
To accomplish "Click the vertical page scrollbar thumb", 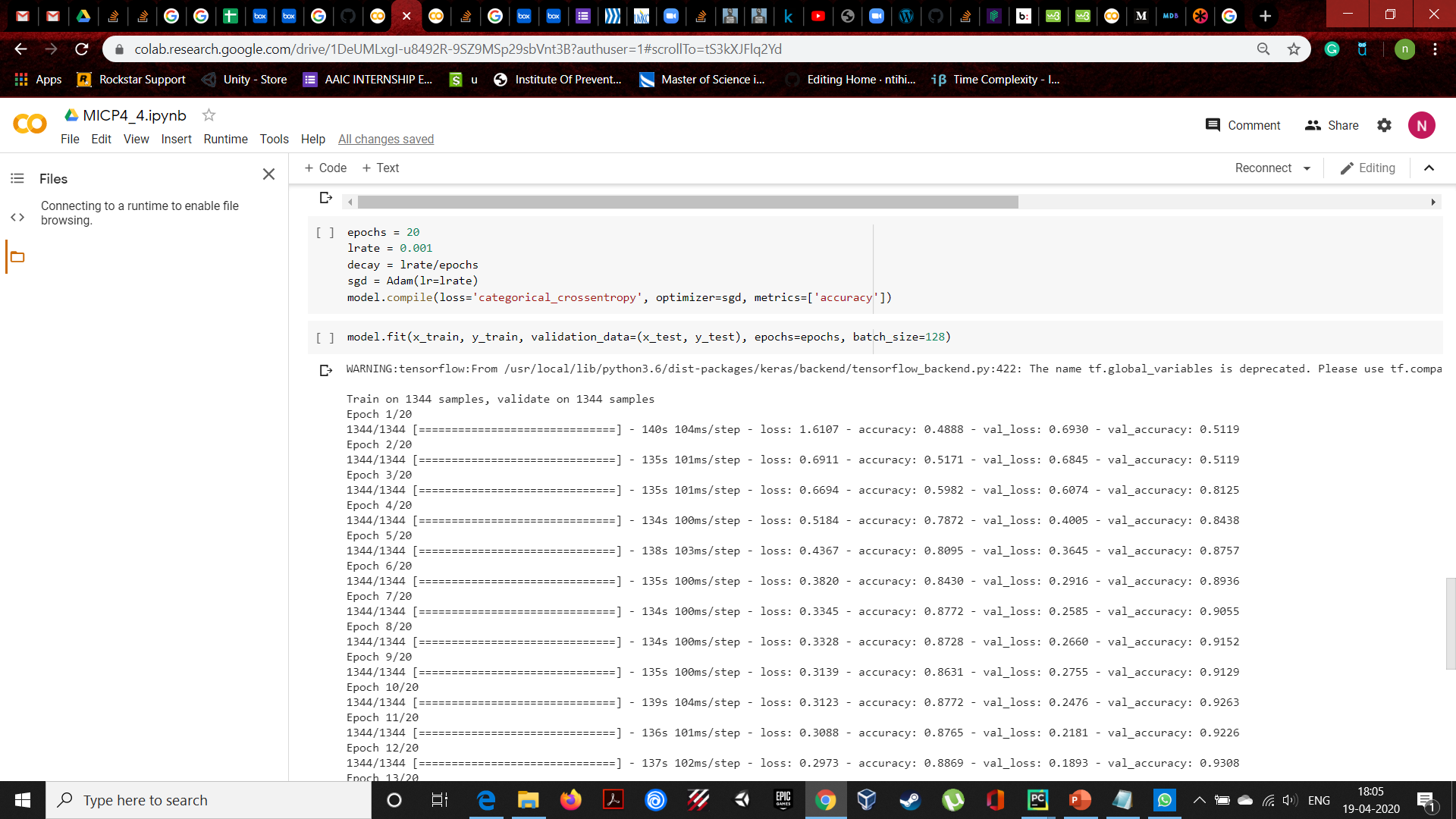I will point(1450,623).
